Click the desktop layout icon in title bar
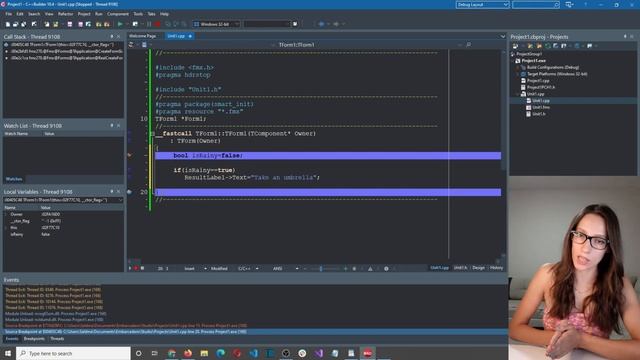640x360 pixels. 569,4
